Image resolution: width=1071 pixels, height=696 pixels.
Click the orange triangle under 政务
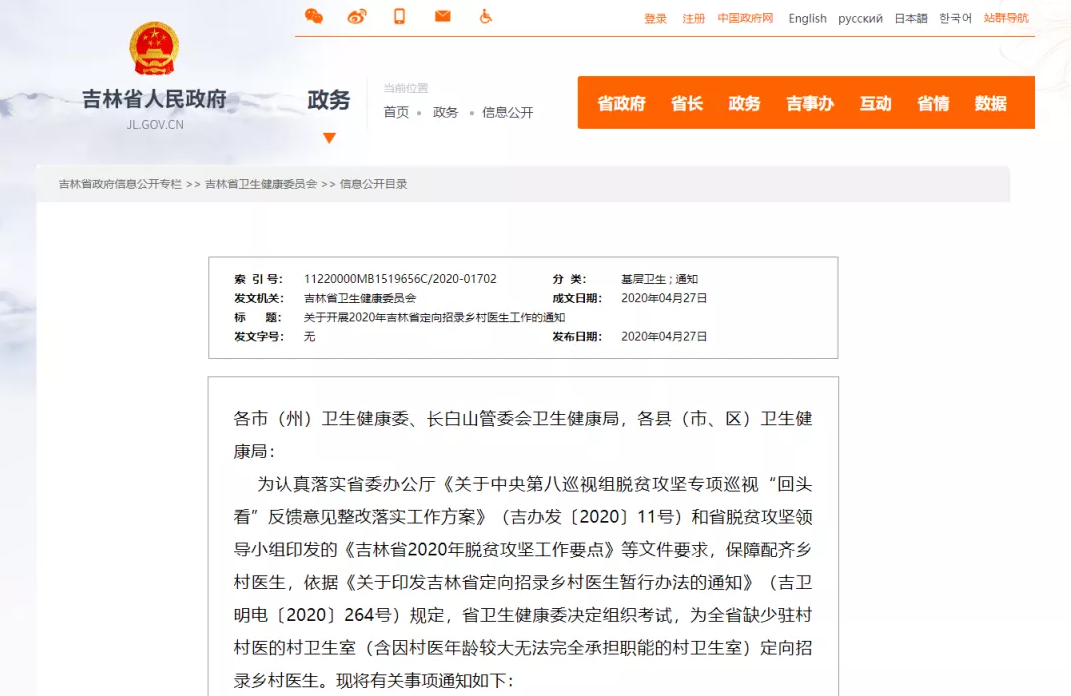click(329, 138)
